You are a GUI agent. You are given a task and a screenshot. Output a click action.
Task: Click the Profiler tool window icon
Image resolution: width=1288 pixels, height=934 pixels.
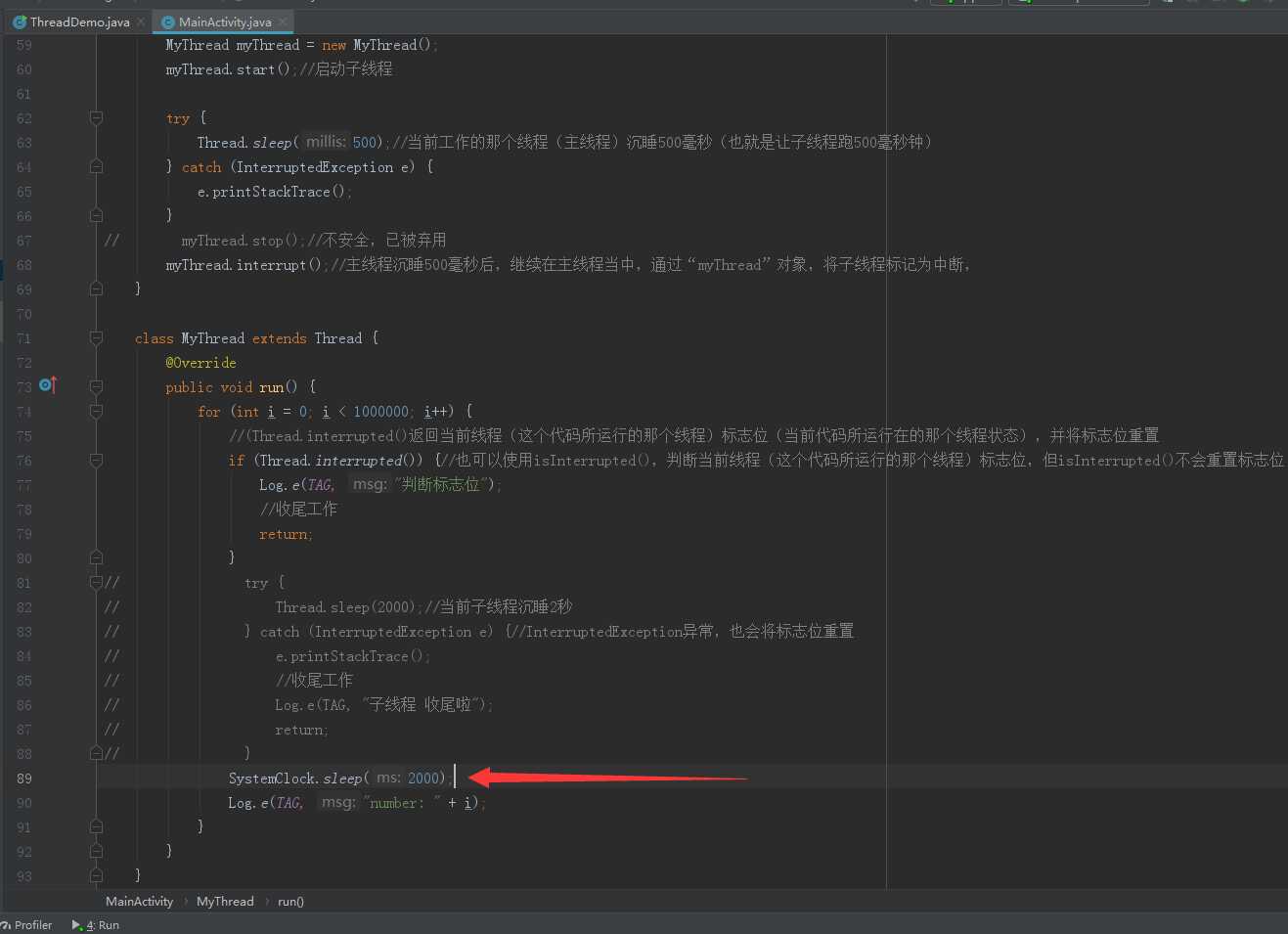(6, 924)
